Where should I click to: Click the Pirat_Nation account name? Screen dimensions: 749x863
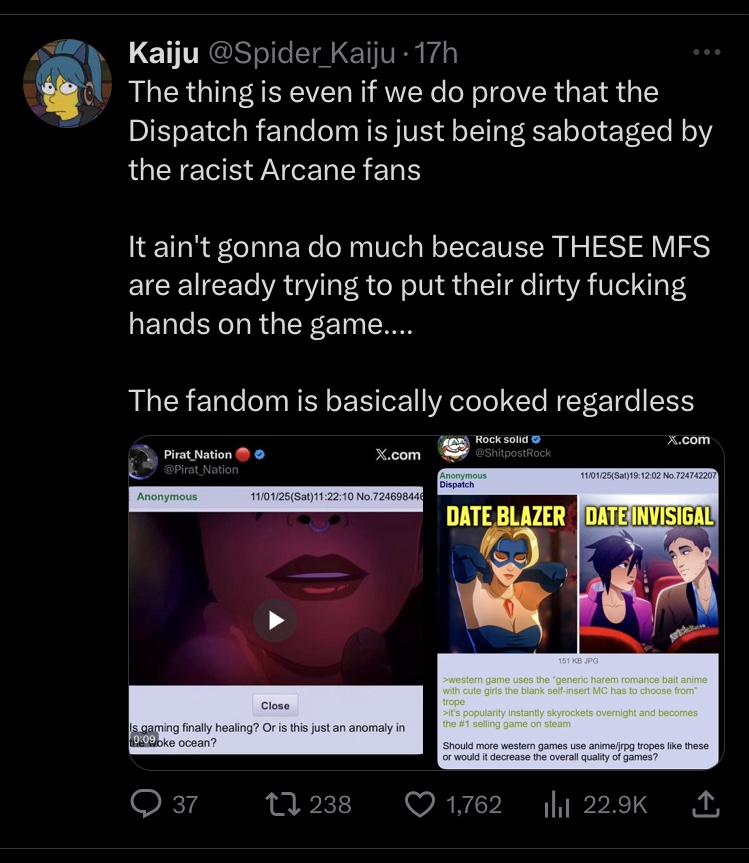pos(198,455)
